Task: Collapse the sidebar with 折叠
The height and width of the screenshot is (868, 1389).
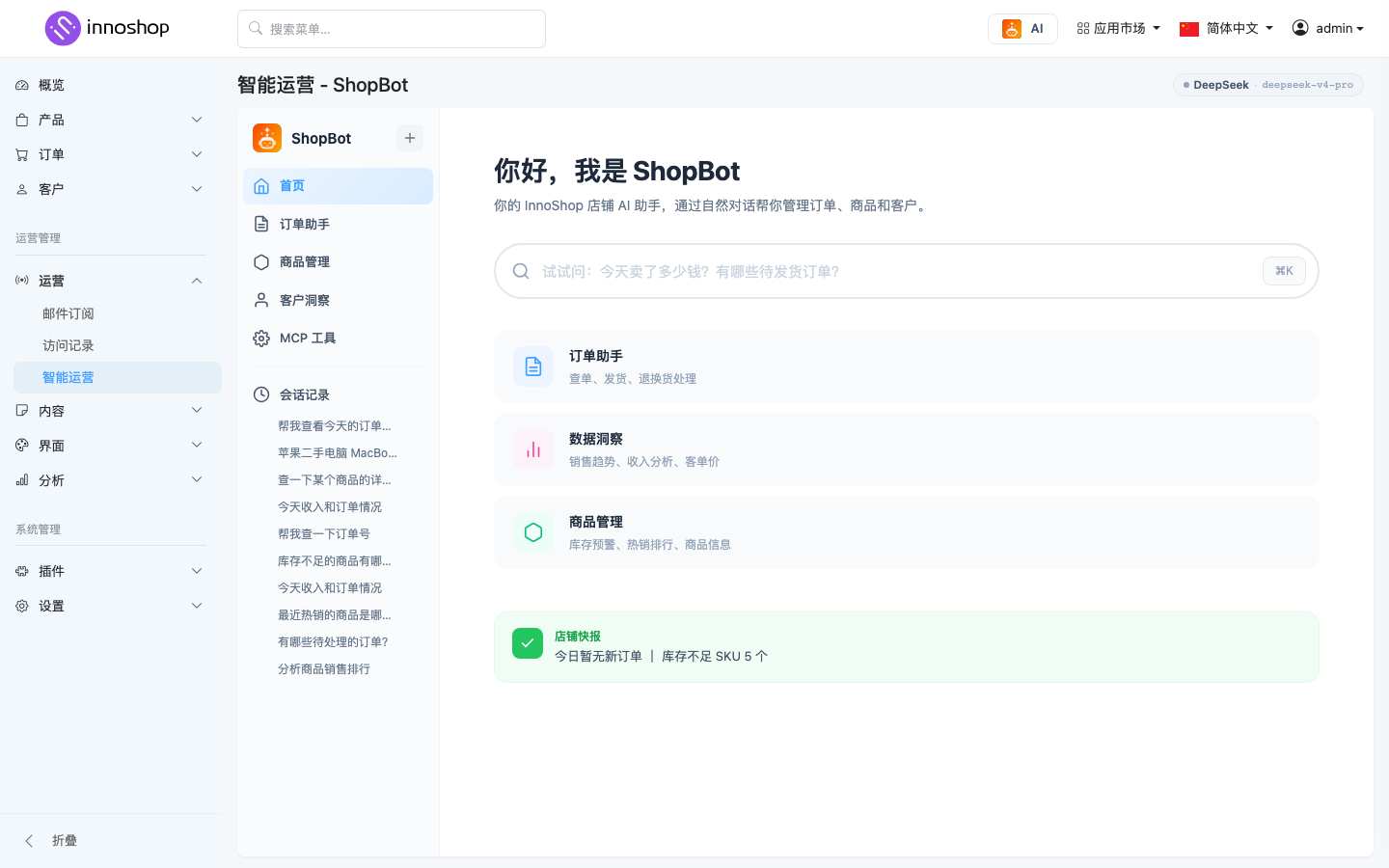Action: [x=52, y=841]
